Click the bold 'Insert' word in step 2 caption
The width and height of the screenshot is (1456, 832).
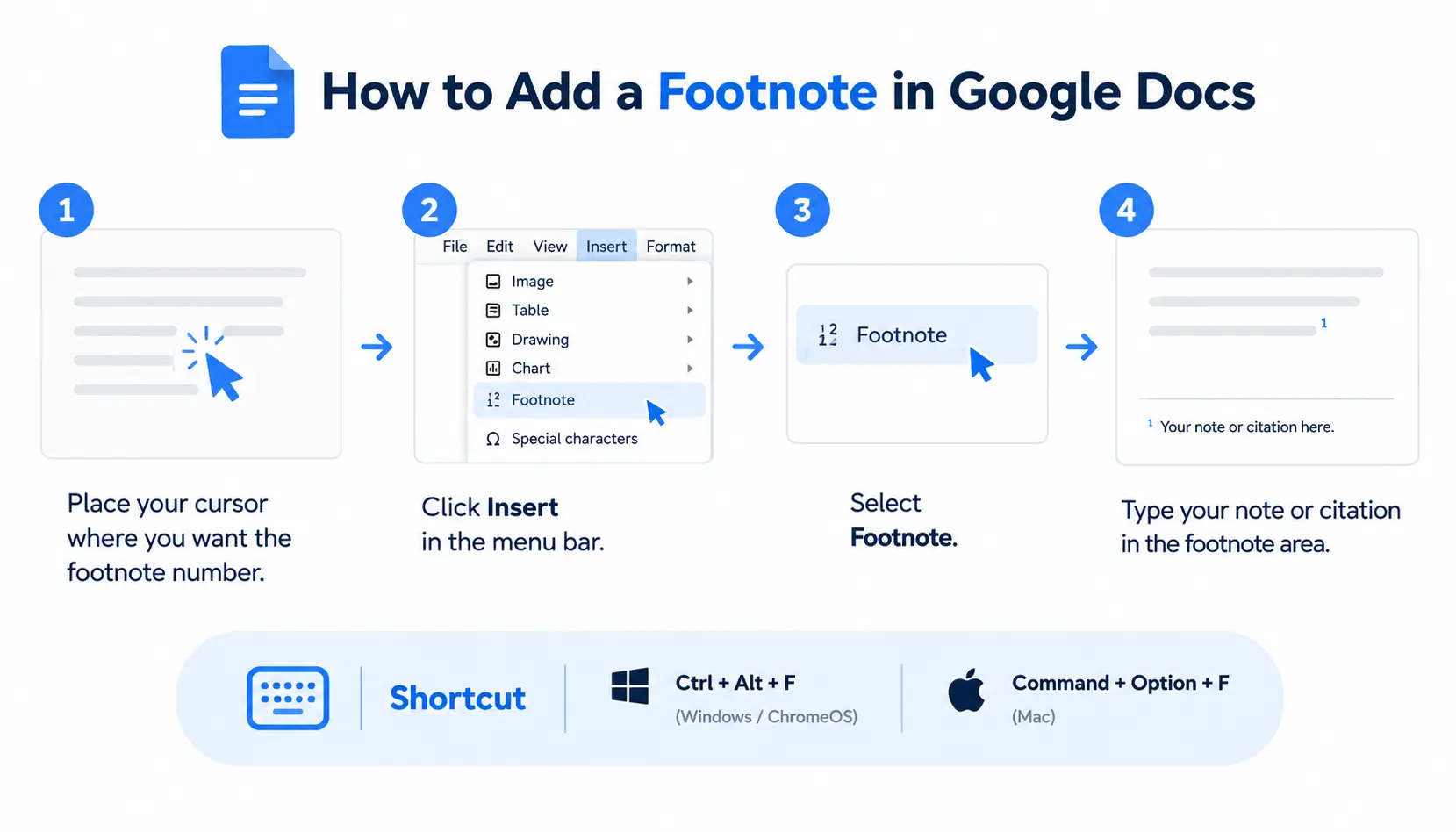coord(522,507)
